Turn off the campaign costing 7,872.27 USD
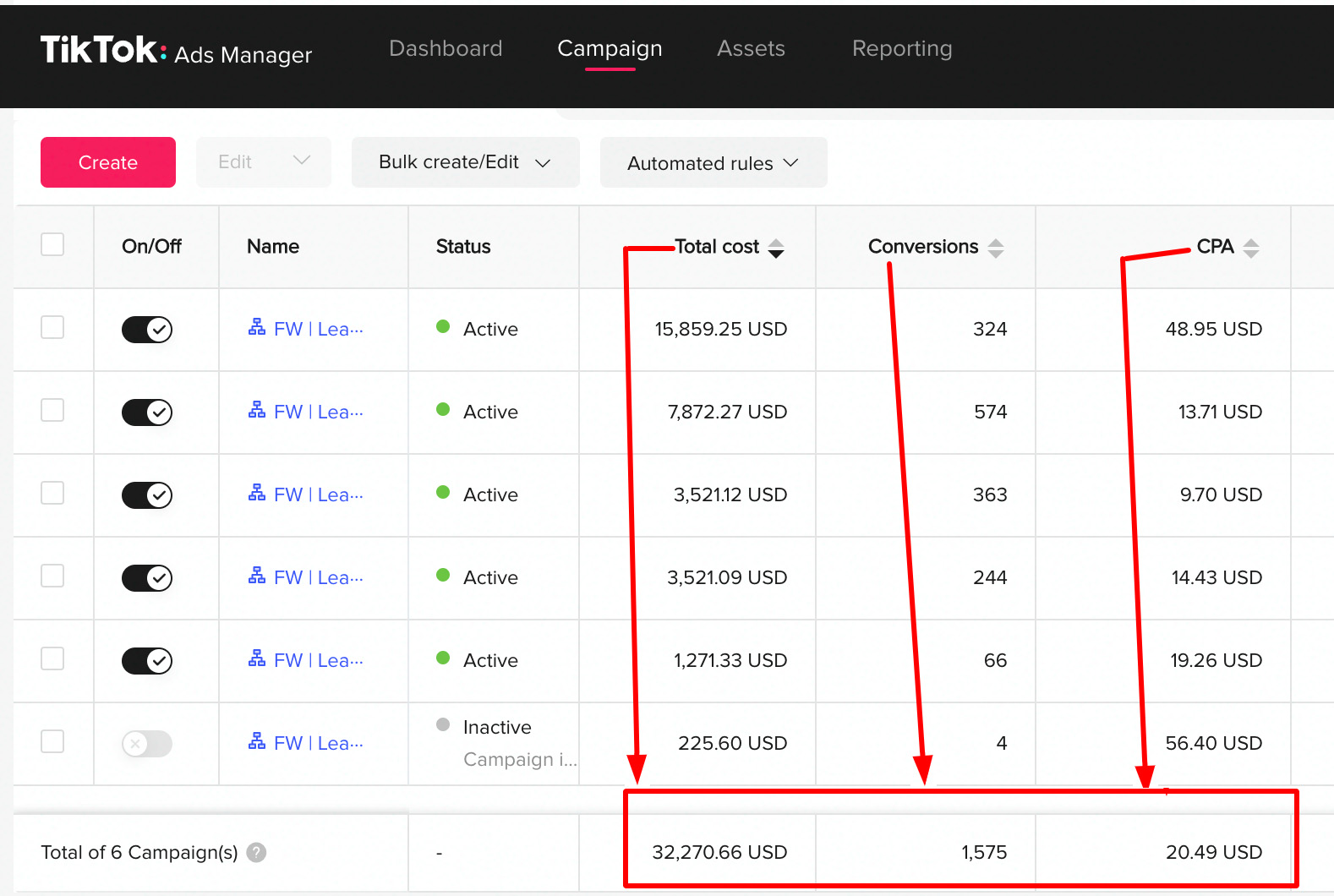This screenshot has height=896, width=1334. 147,412
